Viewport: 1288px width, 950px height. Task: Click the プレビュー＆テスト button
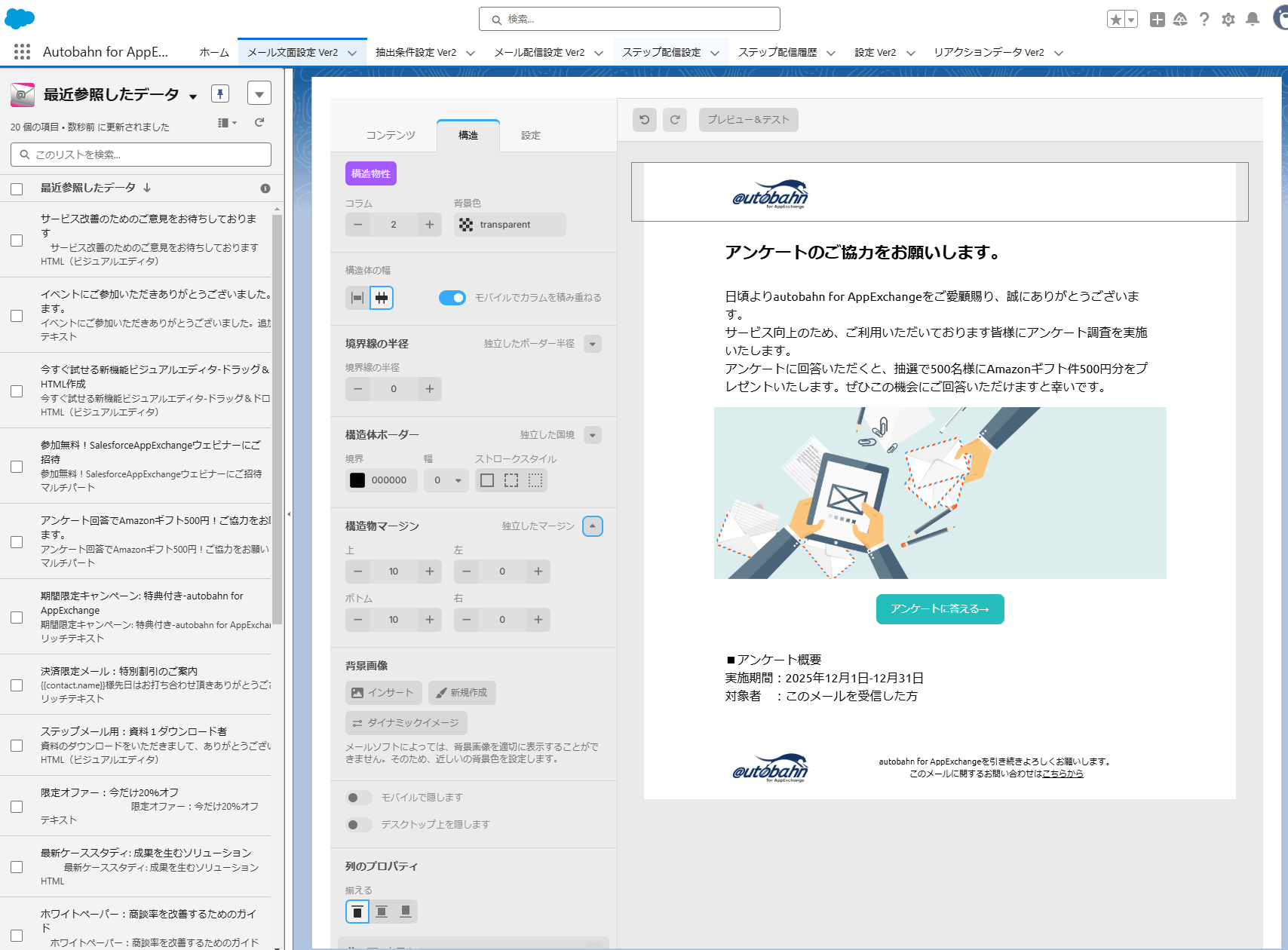[x=749, y=119]
